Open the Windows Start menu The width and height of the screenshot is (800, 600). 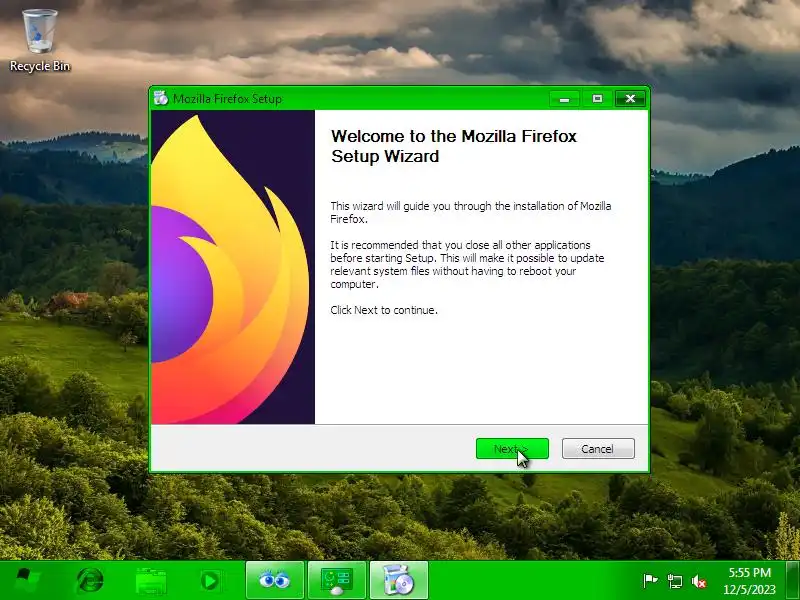pyautogui.click(x=27, y=581)
